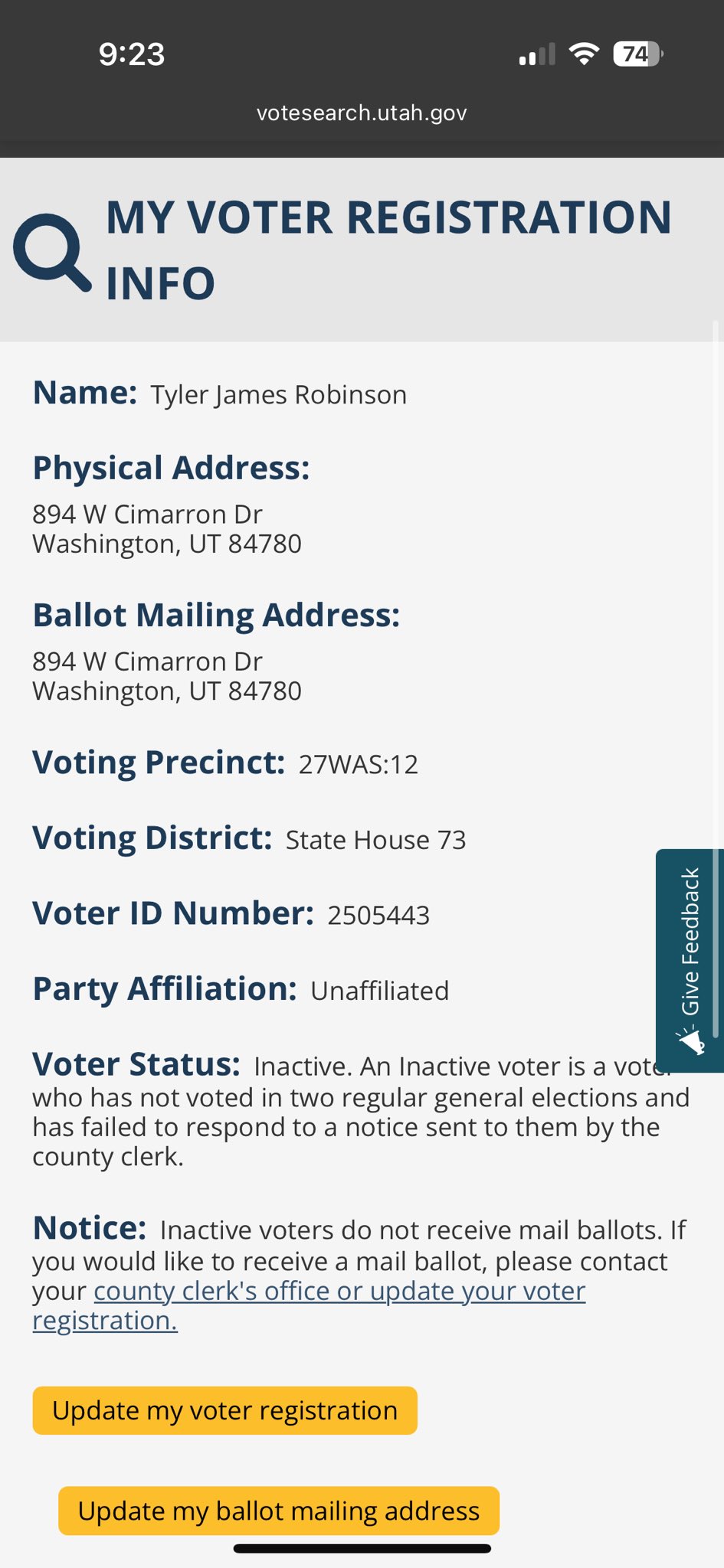Tap the Voting Precinct value 27WAS:12

pyautogui.click(x=359, y=765)
